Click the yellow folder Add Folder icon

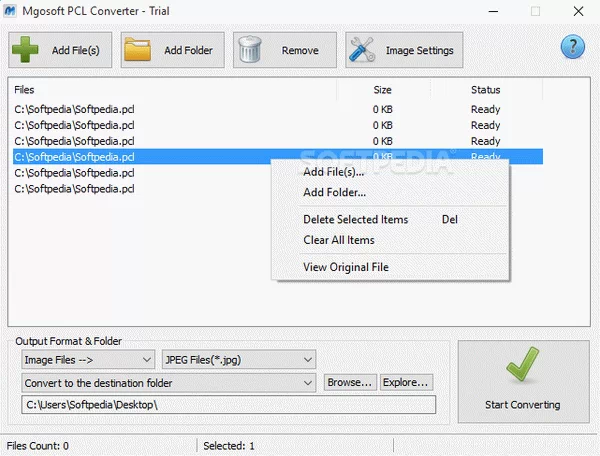[x=137, y=49]
